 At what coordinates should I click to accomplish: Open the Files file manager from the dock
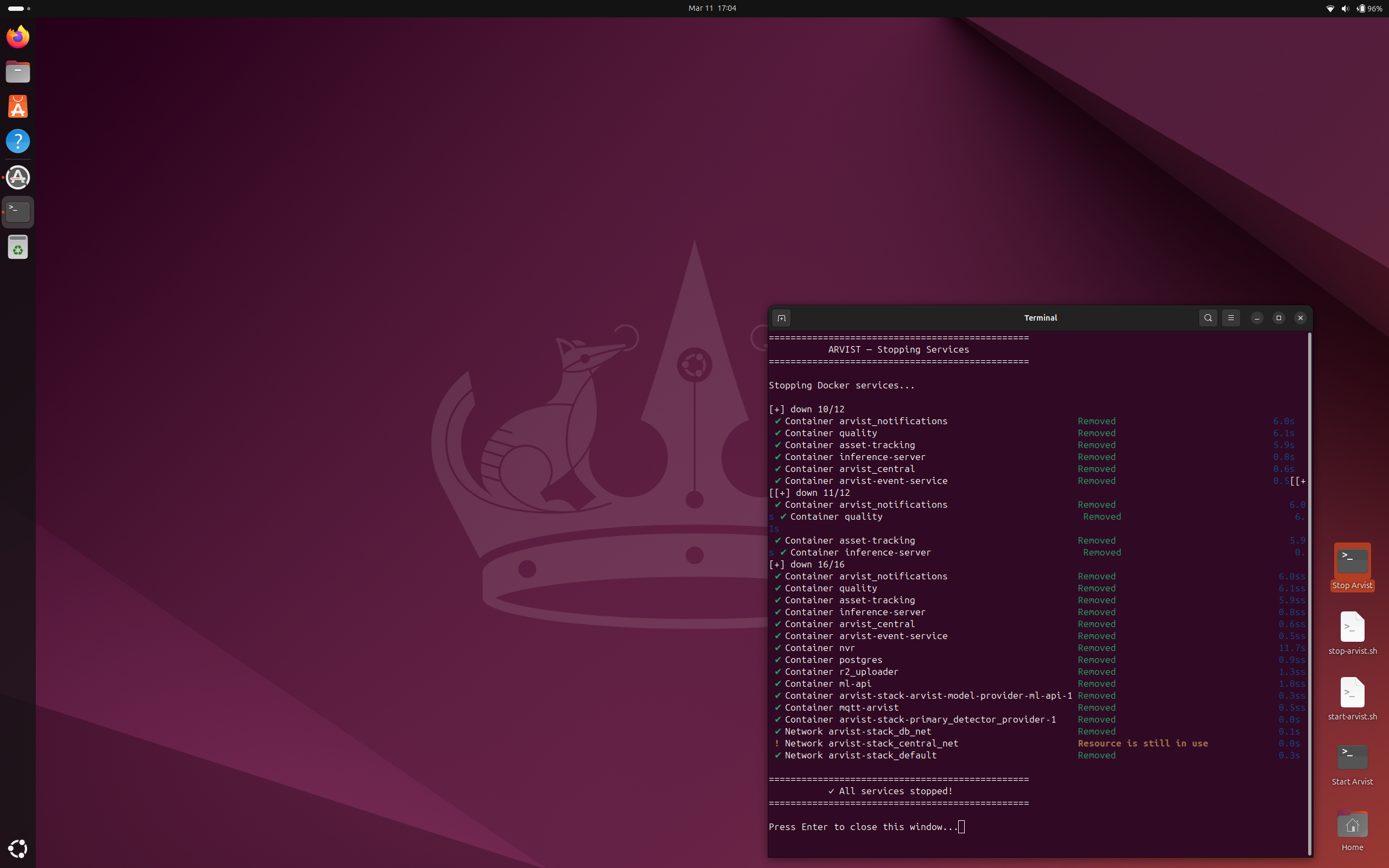18,71
